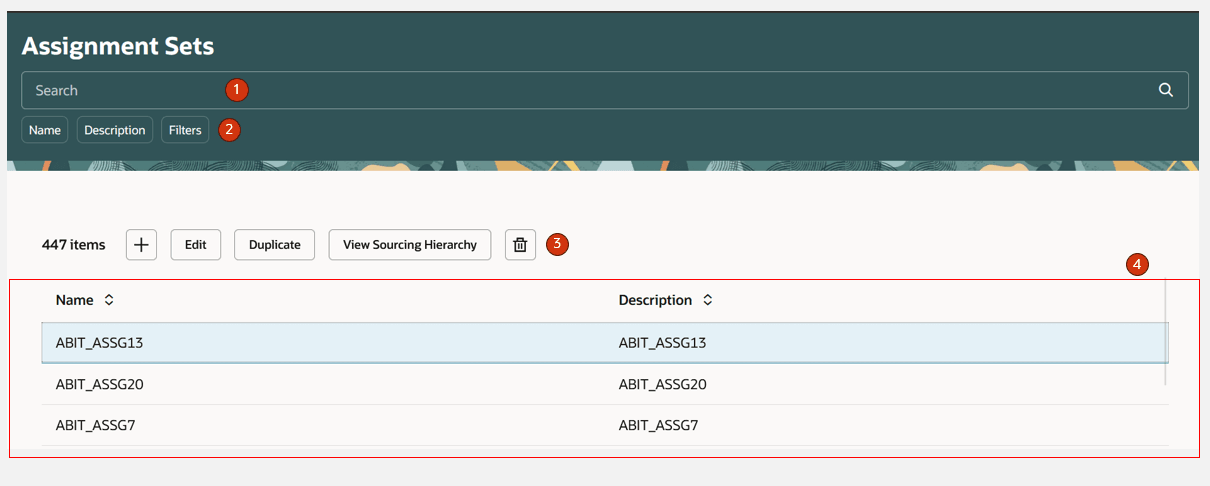
Task: Select the Name filter chip
Action: (45, 130)
